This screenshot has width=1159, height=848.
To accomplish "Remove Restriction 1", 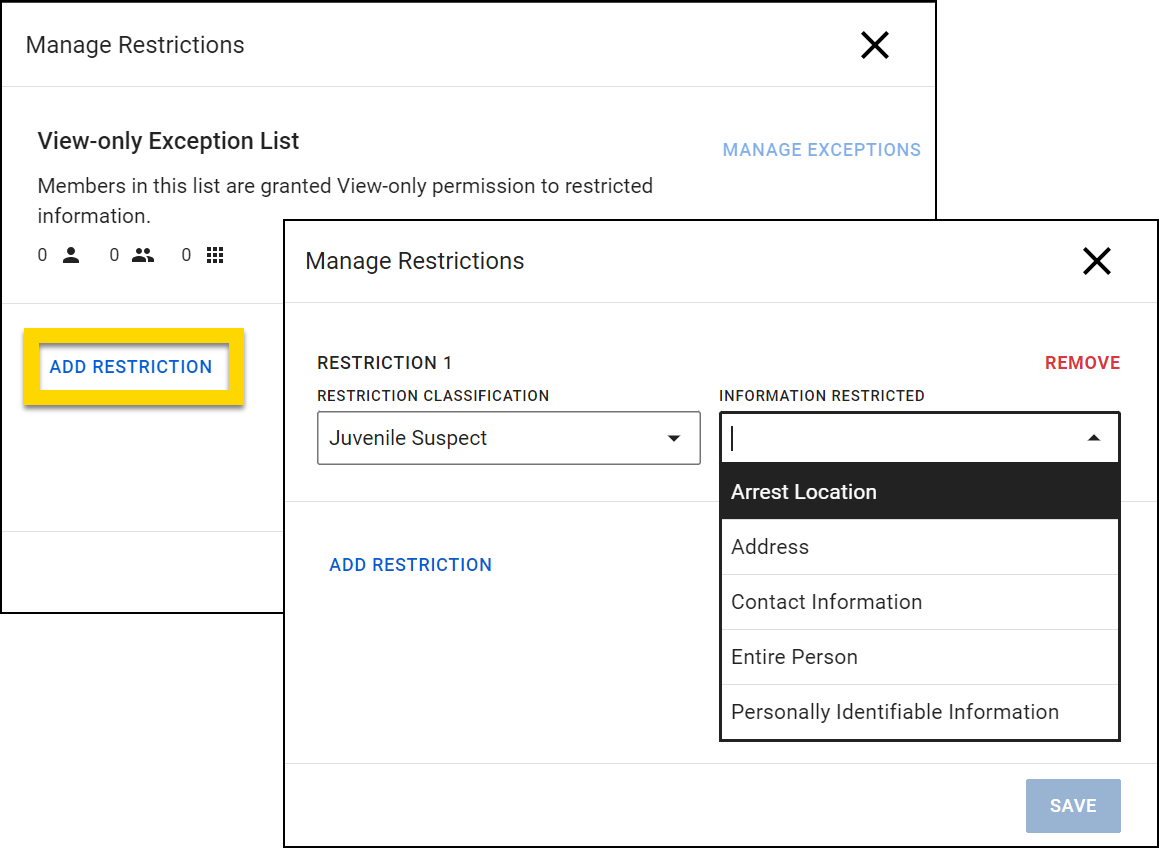I will coord(1082,363).
